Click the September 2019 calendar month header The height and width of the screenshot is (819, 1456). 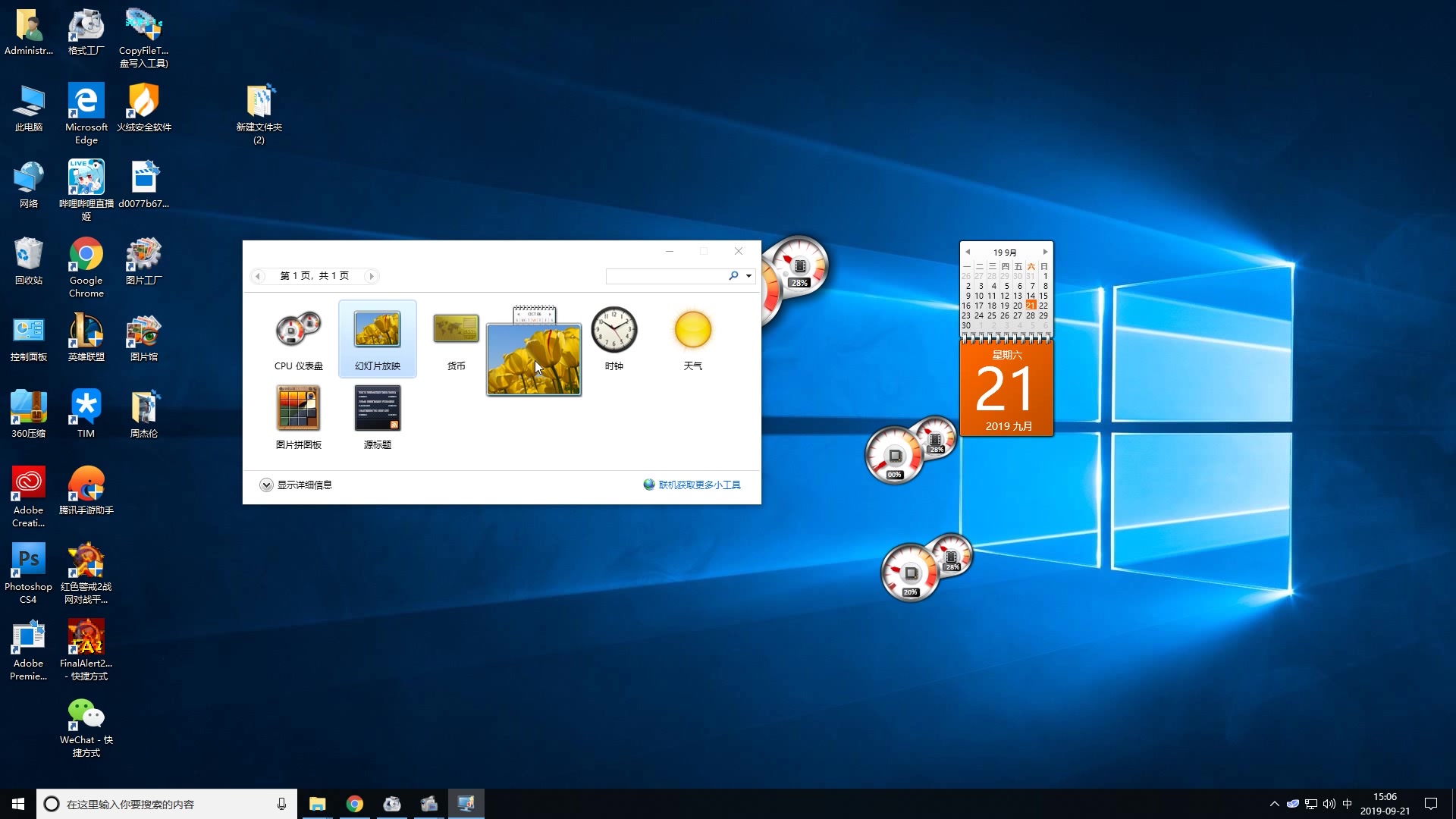1005,252
